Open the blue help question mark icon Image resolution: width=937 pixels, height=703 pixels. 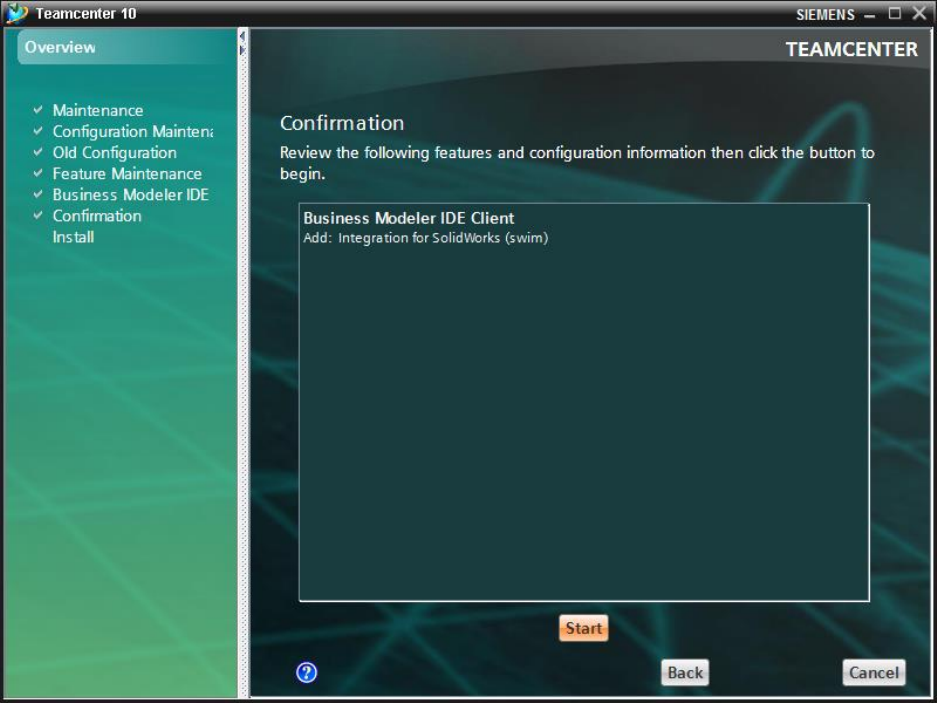click(x=306, y=673)
